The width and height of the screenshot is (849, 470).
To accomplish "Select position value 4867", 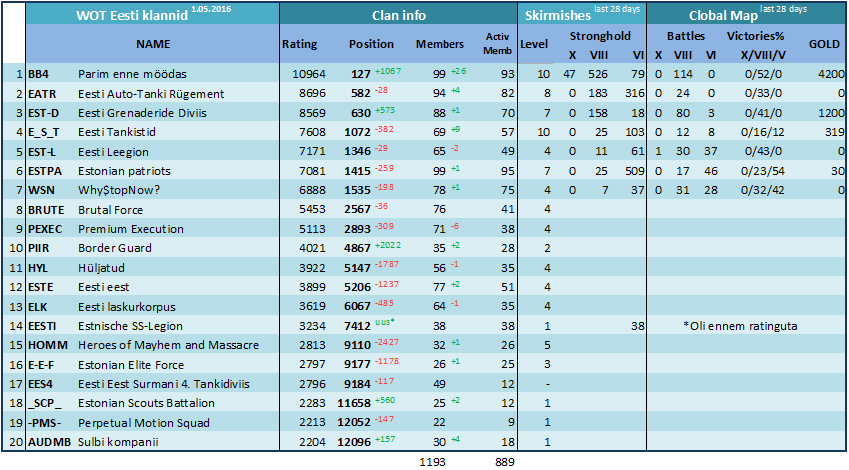I will click(x=357, y=248).
